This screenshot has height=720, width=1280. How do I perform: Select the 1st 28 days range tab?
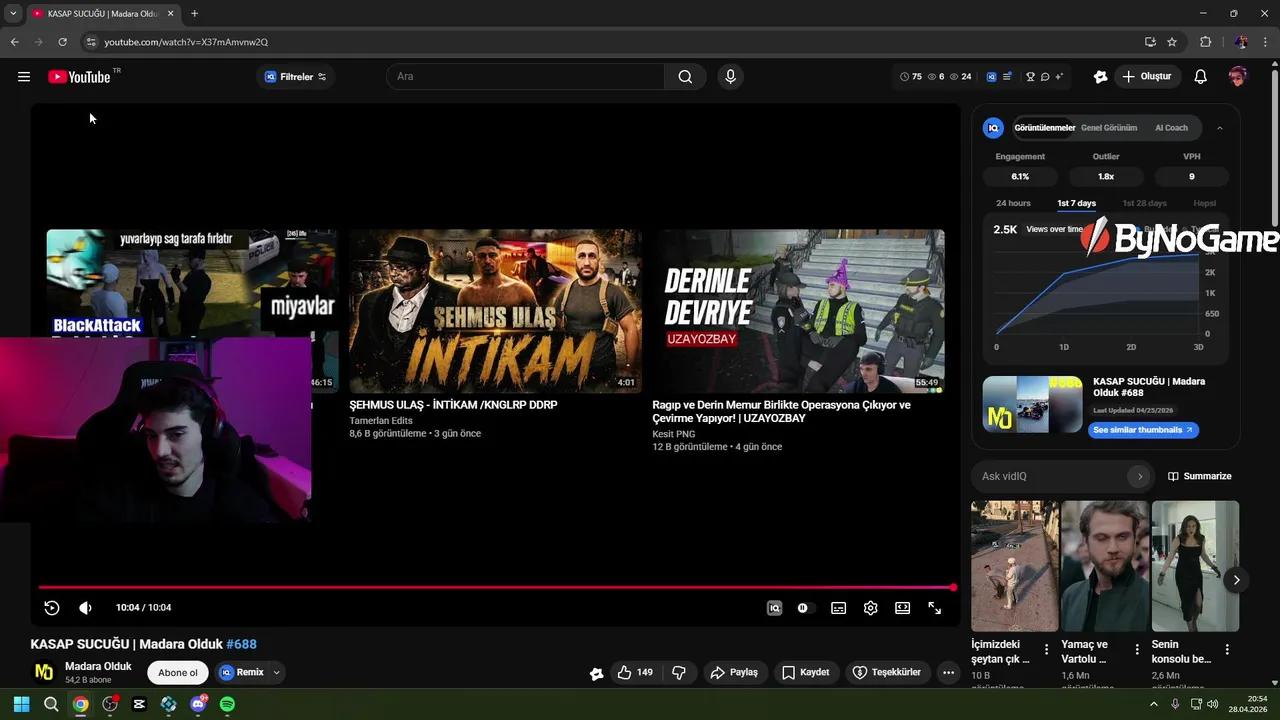(1144, 203)
